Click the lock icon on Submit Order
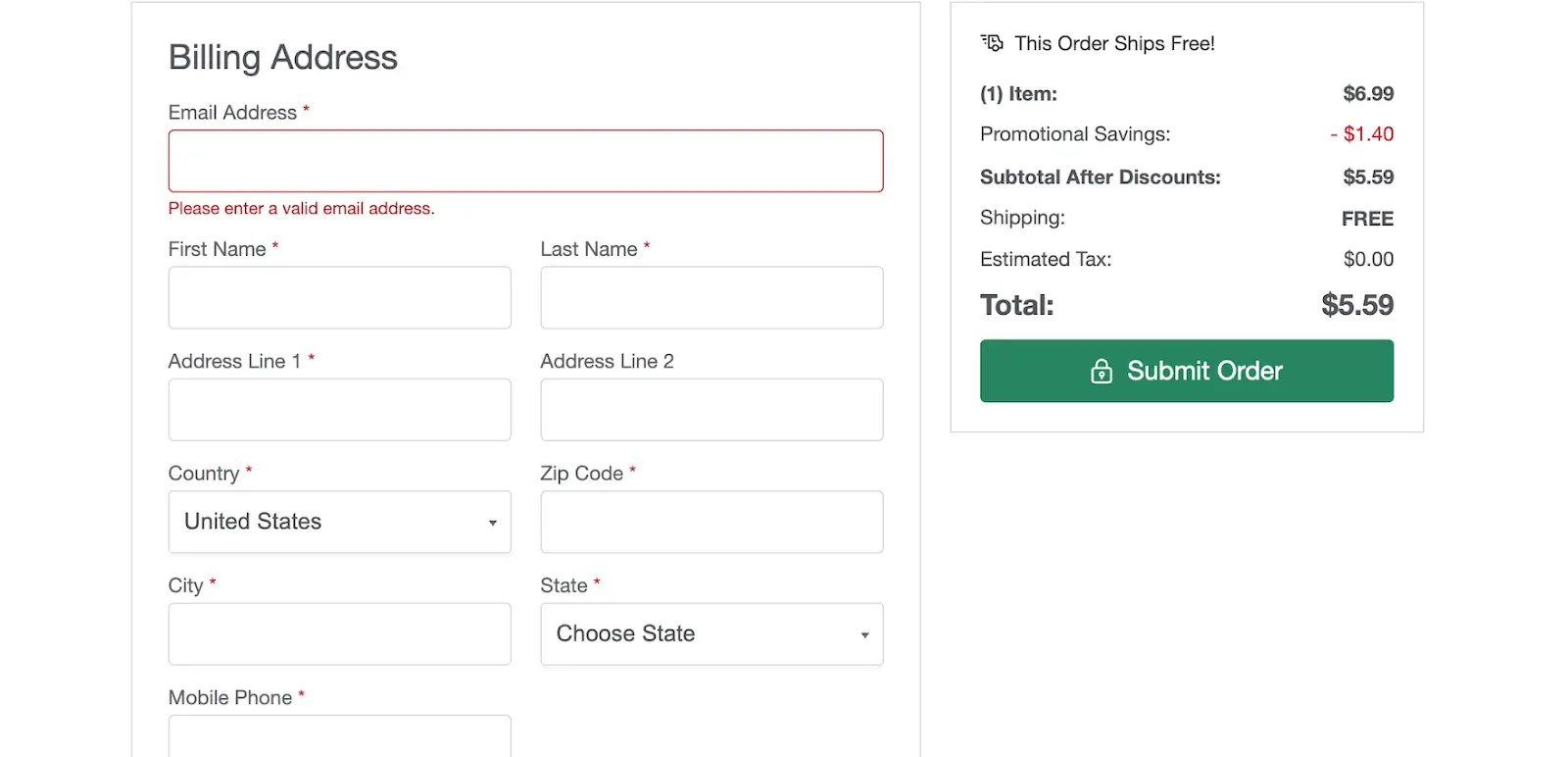Image resolution: width=1568 pixels, height=757 pixels. coord(1102,372)
